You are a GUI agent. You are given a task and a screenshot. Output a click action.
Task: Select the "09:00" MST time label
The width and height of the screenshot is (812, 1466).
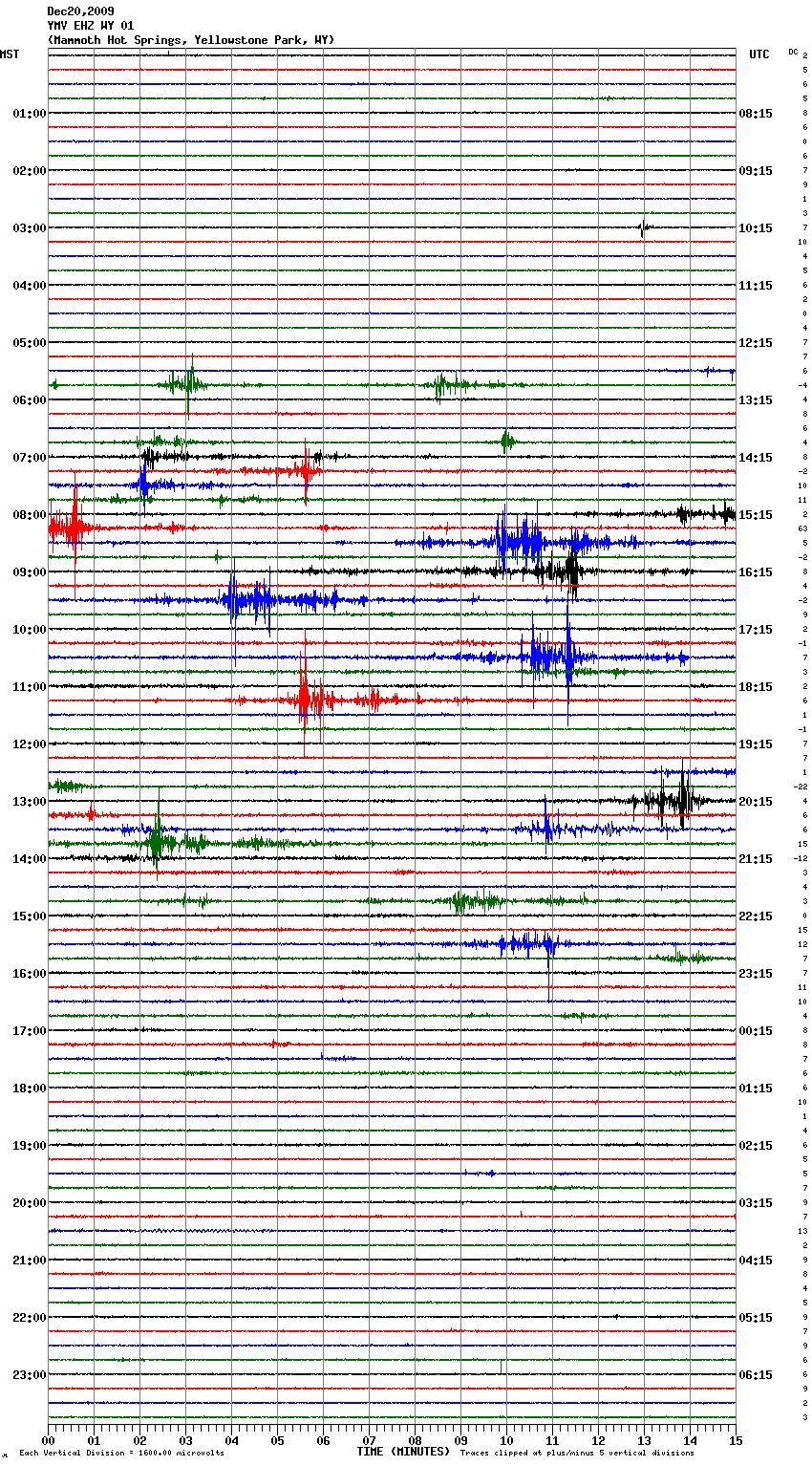[30, 572]
